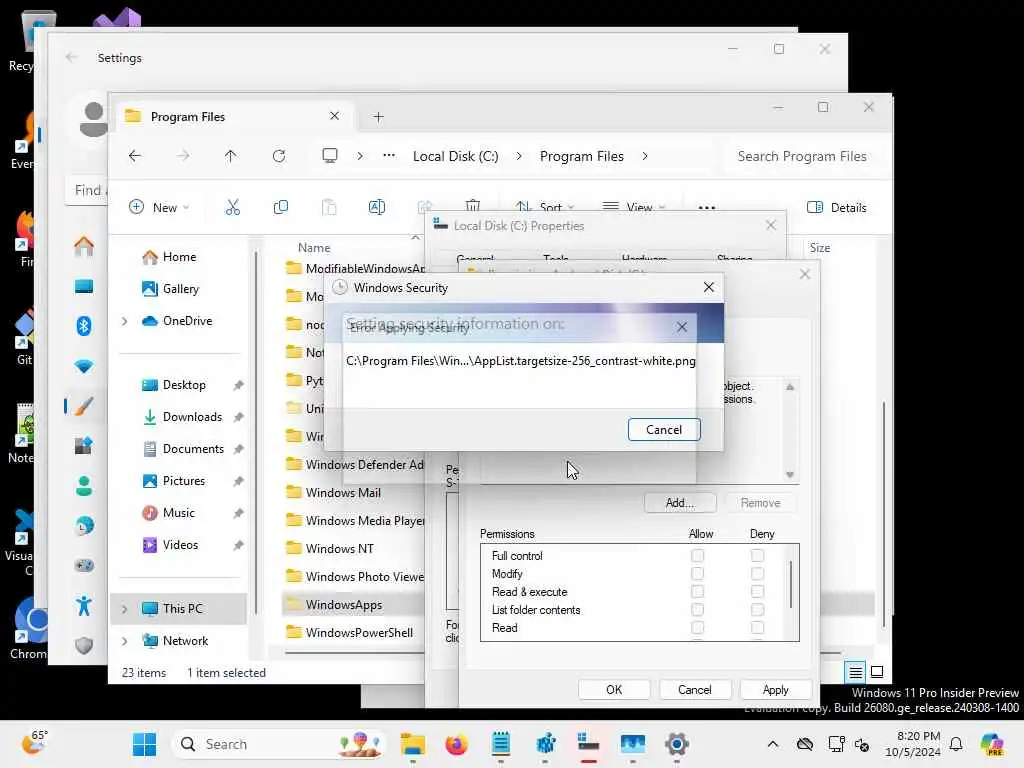The image size is (1024, 768).
Task: Tick Deny for Modify permission
Action: coord(758,573)
